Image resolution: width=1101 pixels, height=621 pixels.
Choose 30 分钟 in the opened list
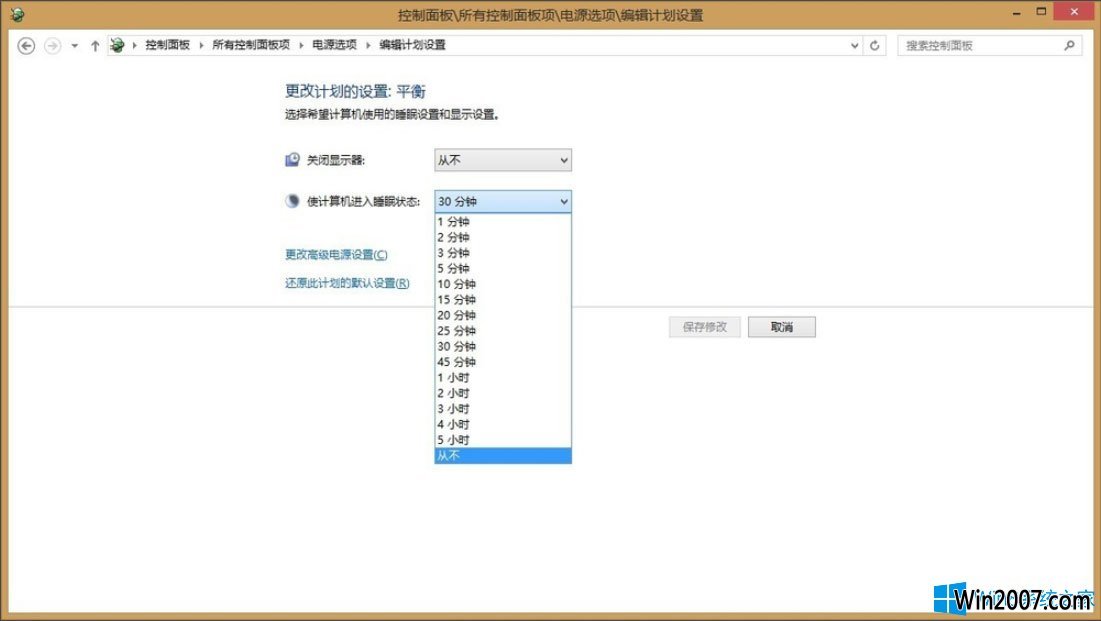(x=503, y=346)
